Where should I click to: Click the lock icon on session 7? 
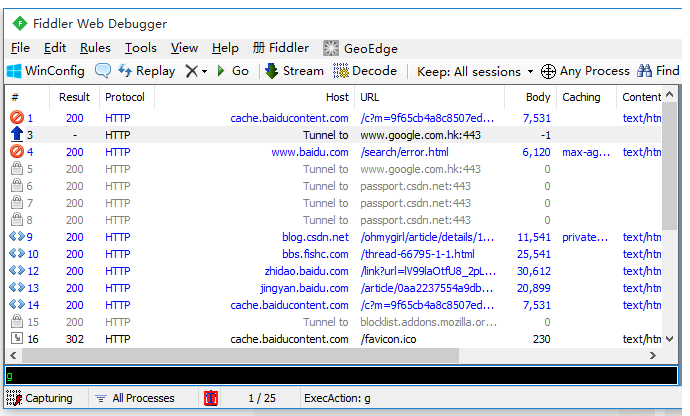pyautogui.click(x=17, y=202)
